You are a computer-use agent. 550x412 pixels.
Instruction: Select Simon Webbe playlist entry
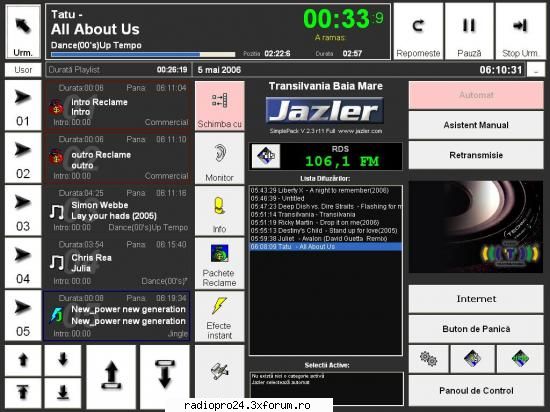click(118, 210)
